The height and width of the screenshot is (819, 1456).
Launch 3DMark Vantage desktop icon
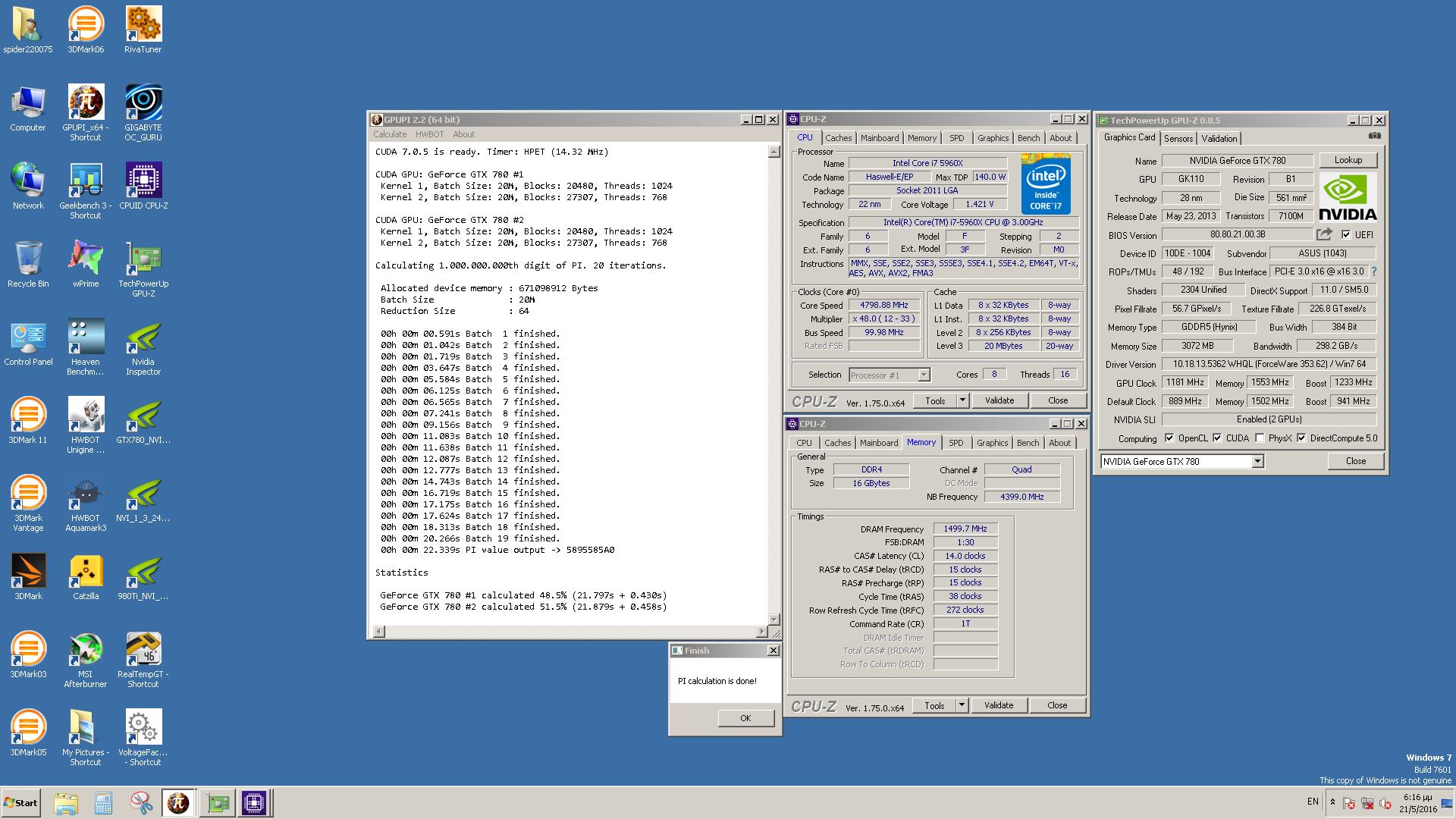(28, 504)
